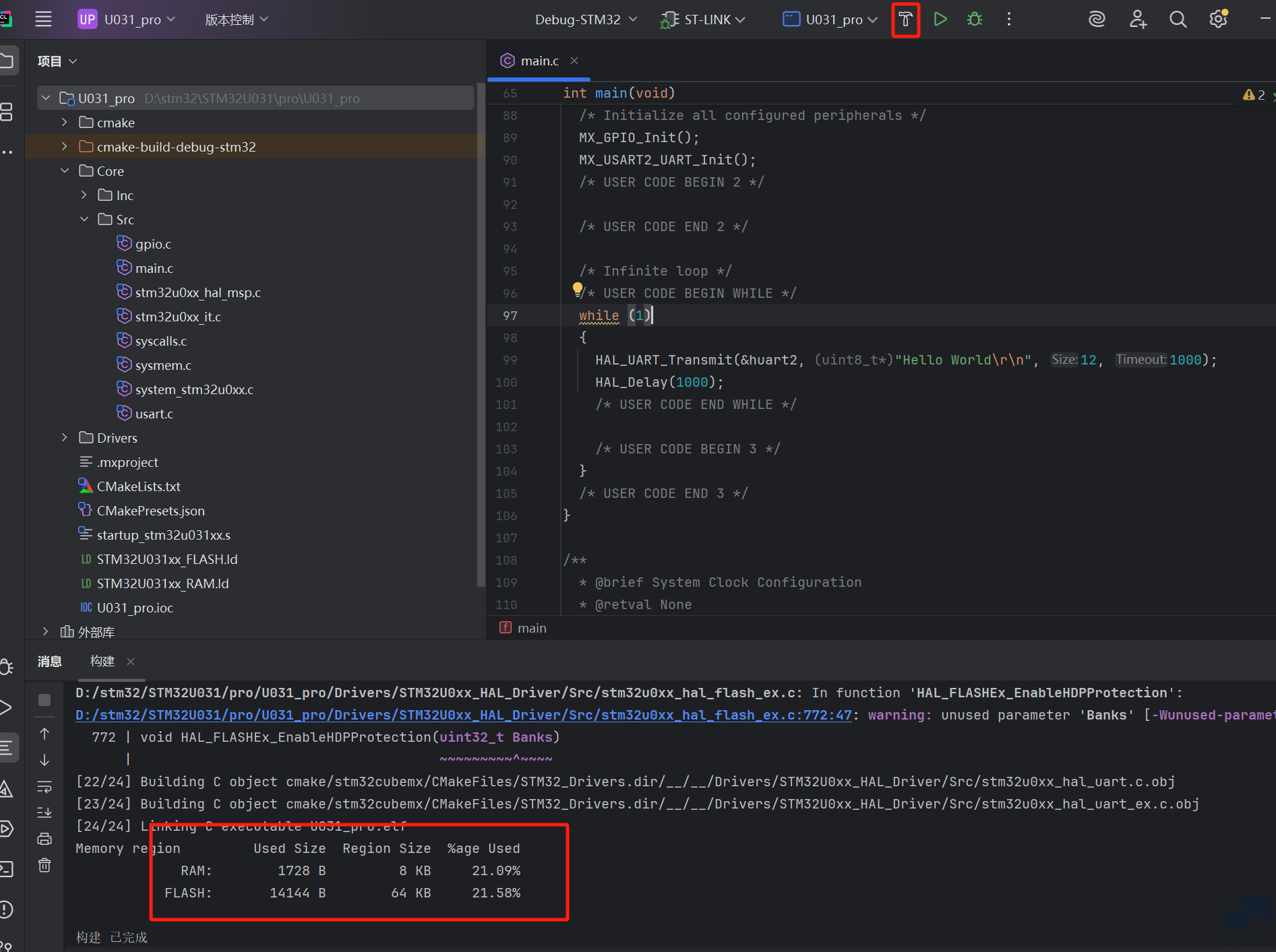Image resolution: width=1276 pixels, height=952 pixels.
Task: Click the AI assistant swirl icon
Action: coord(1097,20)
